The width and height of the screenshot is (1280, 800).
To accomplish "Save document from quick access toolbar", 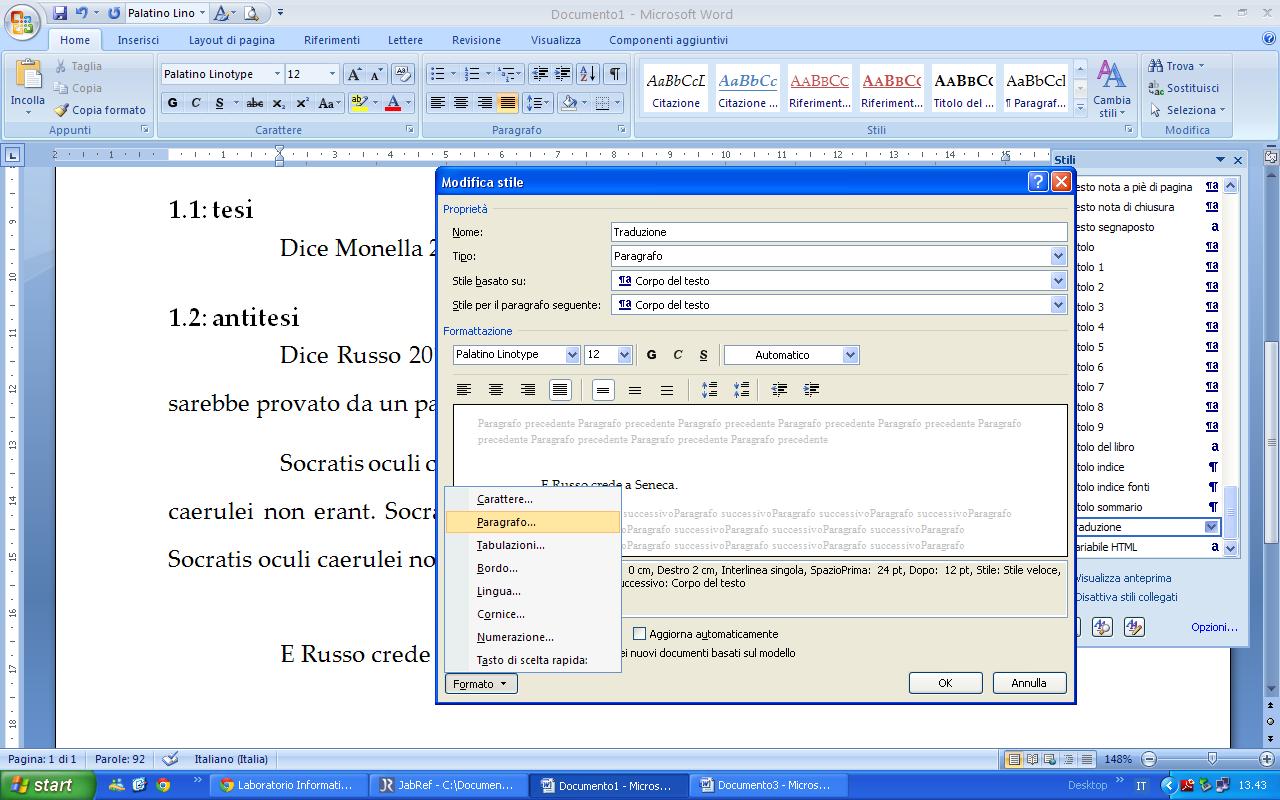I will (60, 13).
